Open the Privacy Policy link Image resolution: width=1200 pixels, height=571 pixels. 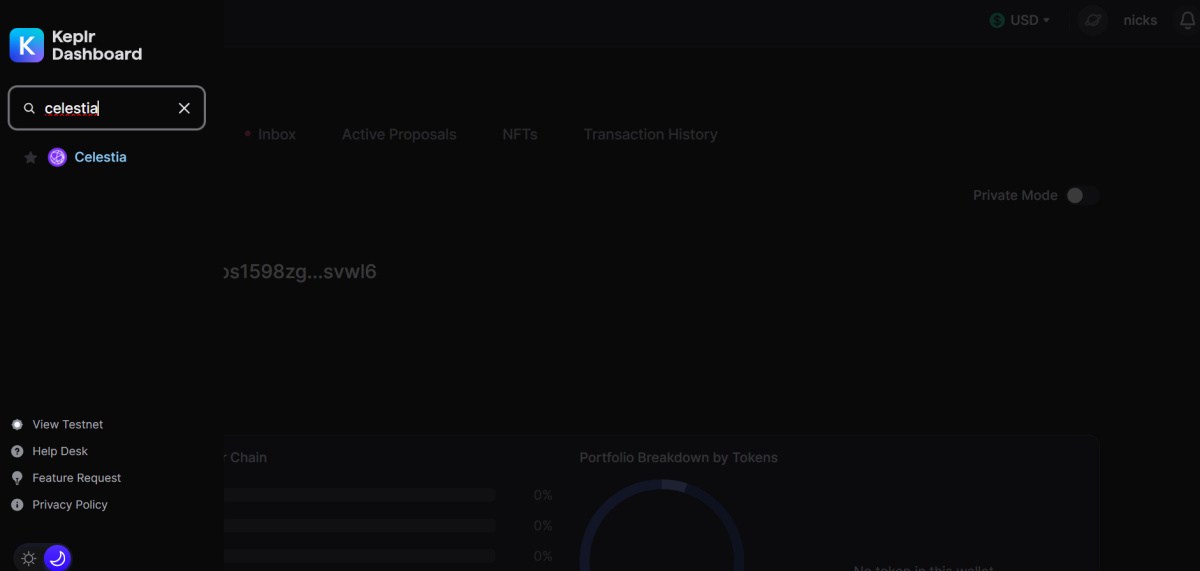(x=70, y=505)
